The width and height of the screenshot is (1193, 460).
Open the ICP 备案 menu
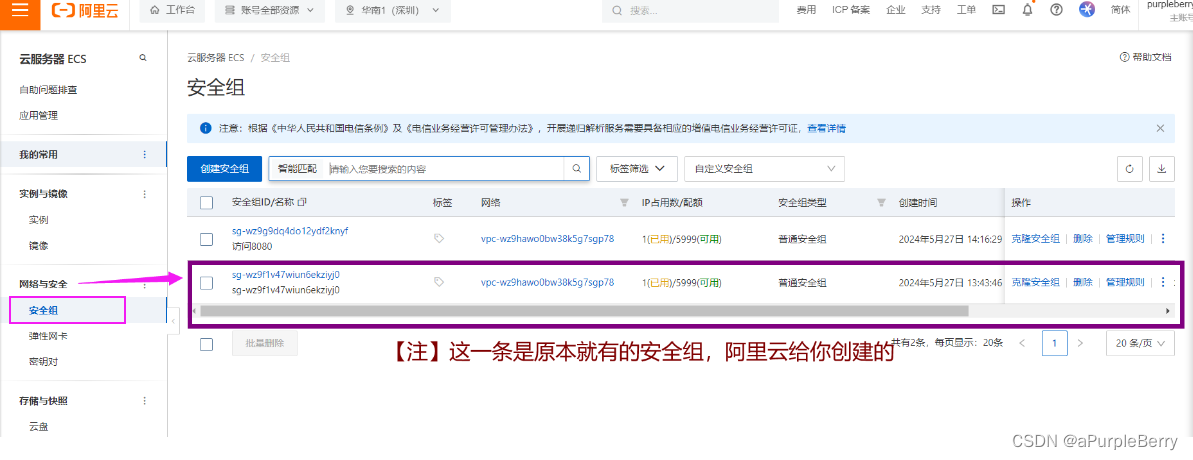coord(851,10)
